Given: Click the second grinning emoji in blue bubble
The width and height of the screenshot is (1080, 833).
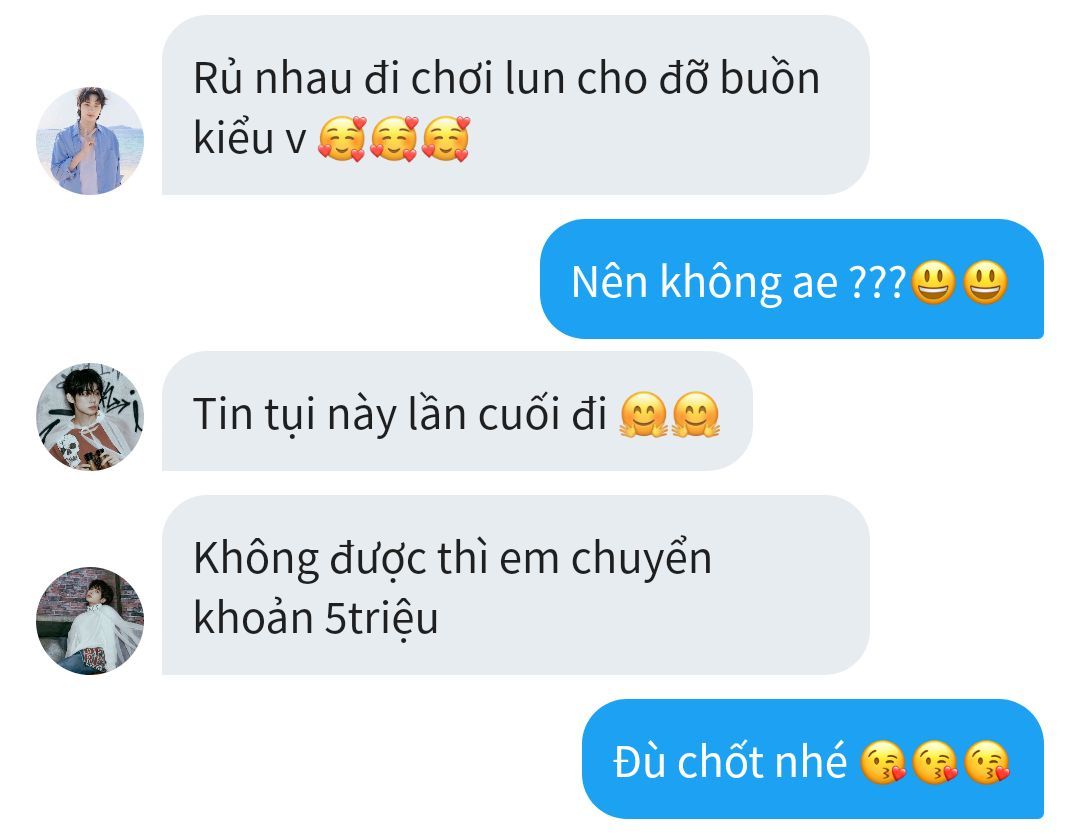Looking at the screenshot, I should (x=985, y=282).
